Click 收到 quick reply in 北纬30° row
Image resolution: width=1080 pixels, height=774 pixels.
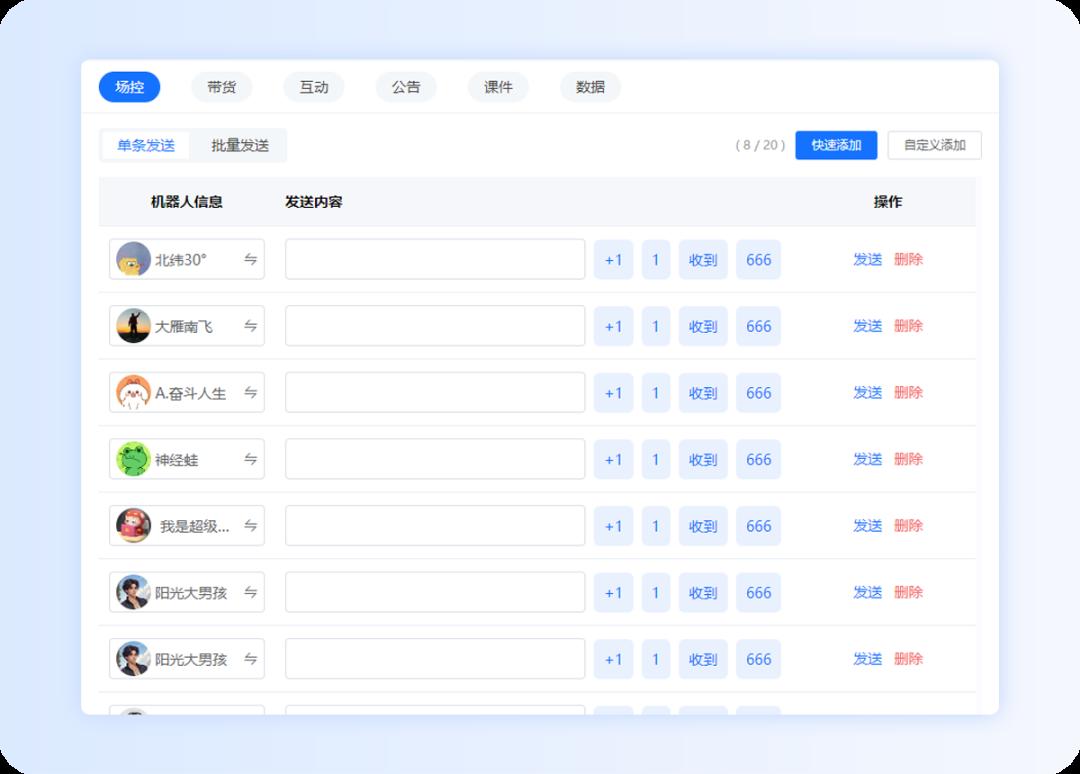click(703, 260)
